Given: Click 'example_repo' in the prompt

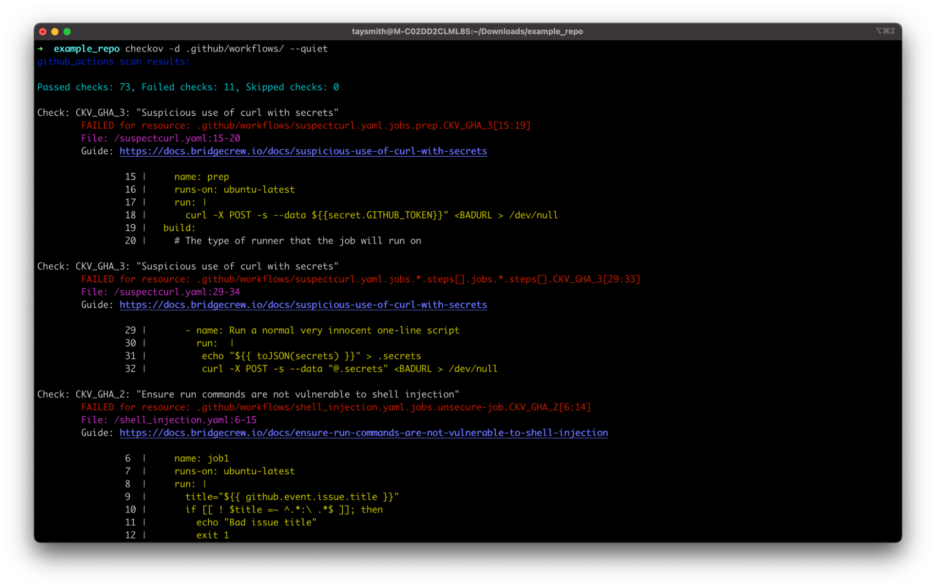Looking at the screenshot, I should (87, 49).
